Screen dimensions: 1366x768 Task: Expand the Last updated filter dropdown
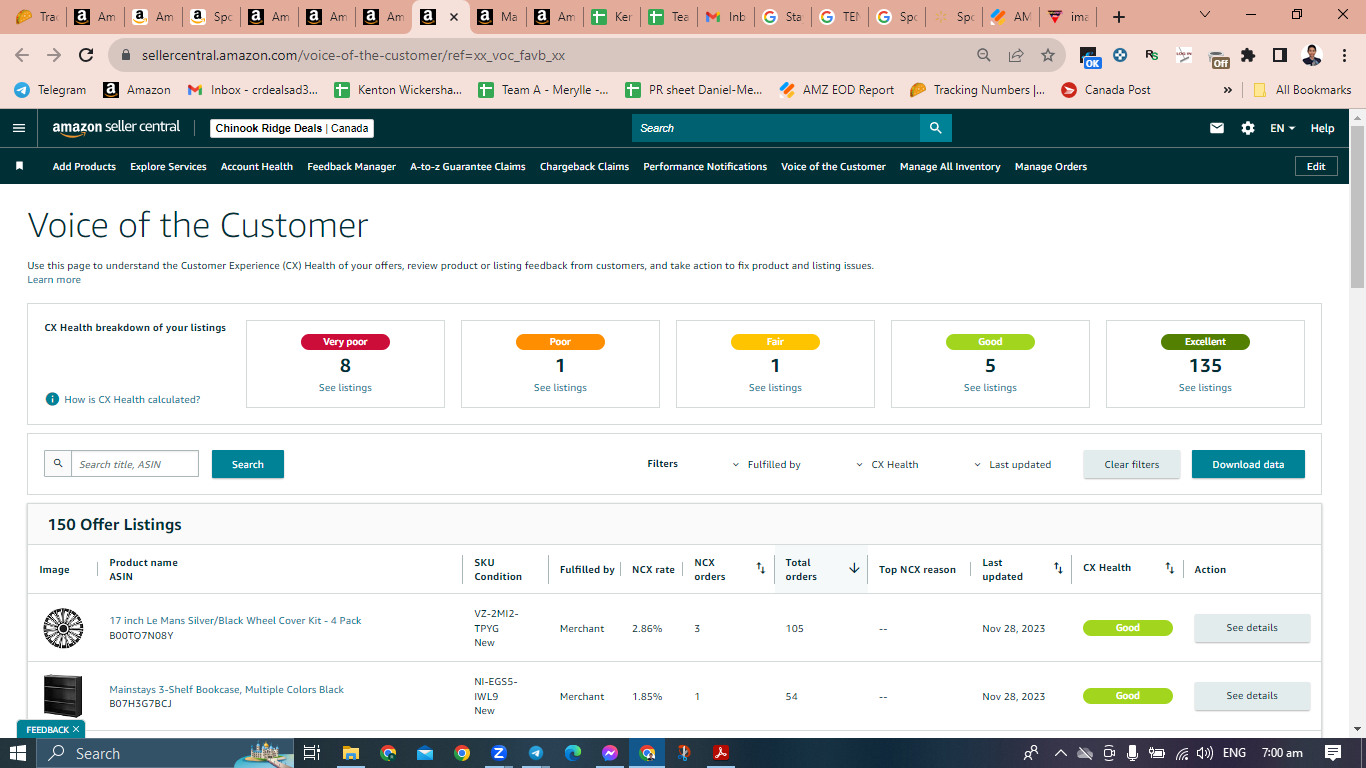[1012, 464]
